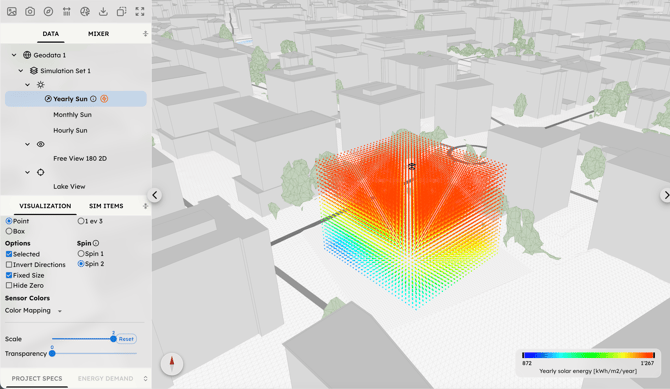Open the Color Mapping dropdown
670x389 pixels.
click(33, 310)
